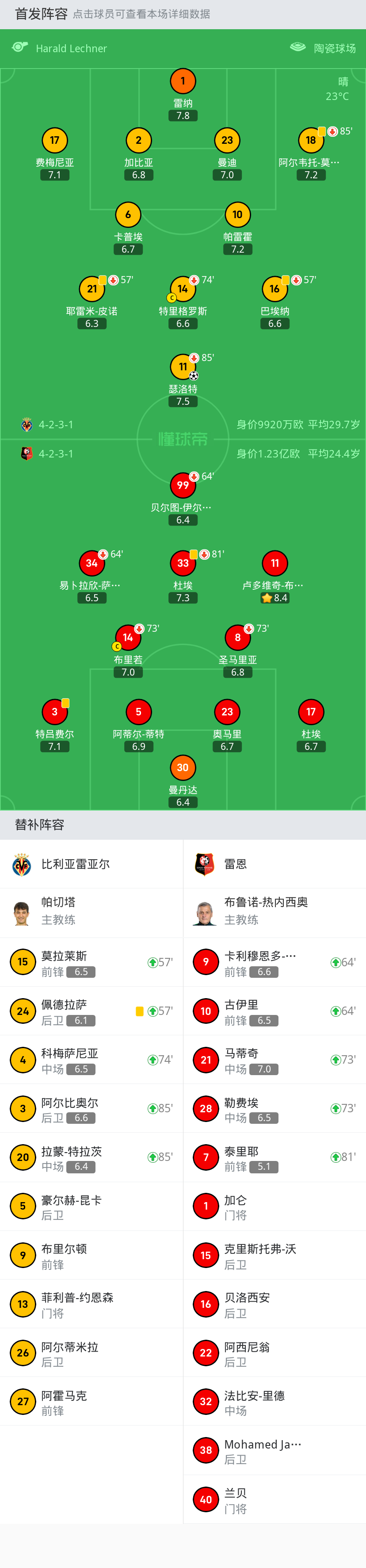The width and height of the screenshot is (366, 1568).
Task: Open 卢多维奇-布 star-rated player icon
Action: [x=274, y=563]
